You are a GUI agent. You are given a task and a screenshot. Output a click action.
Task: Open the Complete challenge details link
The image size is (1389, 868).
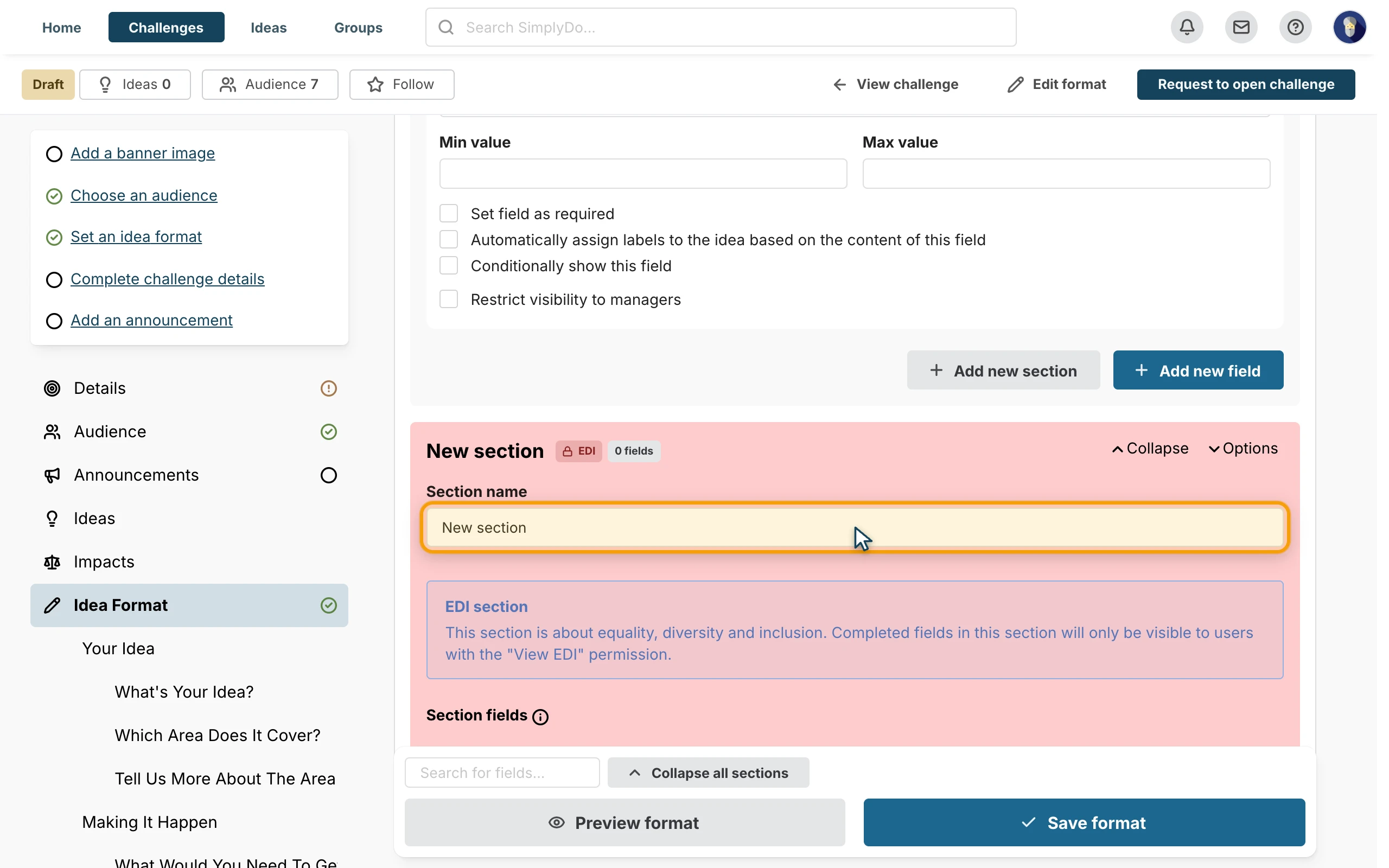point(168,279)
